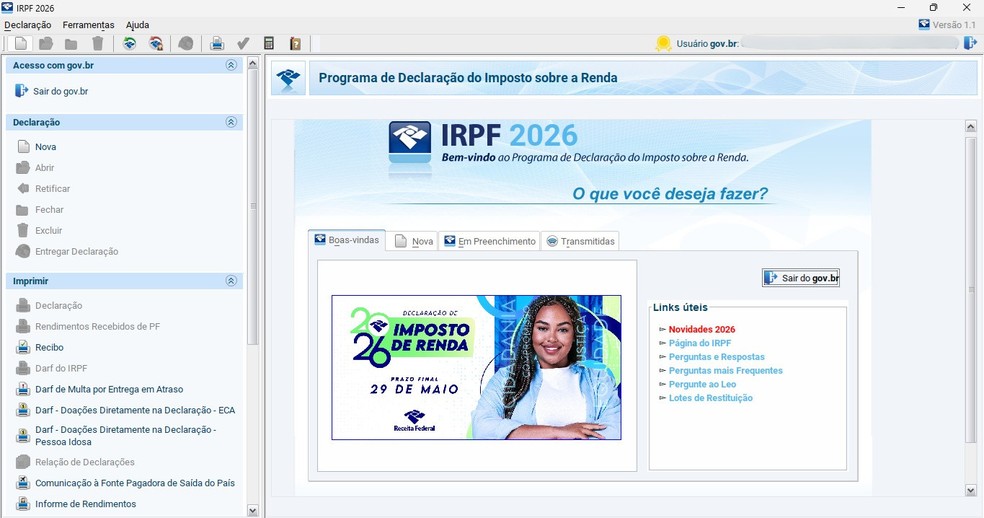This screenshot has width=984, height=518.
Task: Click the Versão 1.1 Receita icon
Action: point(924,24)
